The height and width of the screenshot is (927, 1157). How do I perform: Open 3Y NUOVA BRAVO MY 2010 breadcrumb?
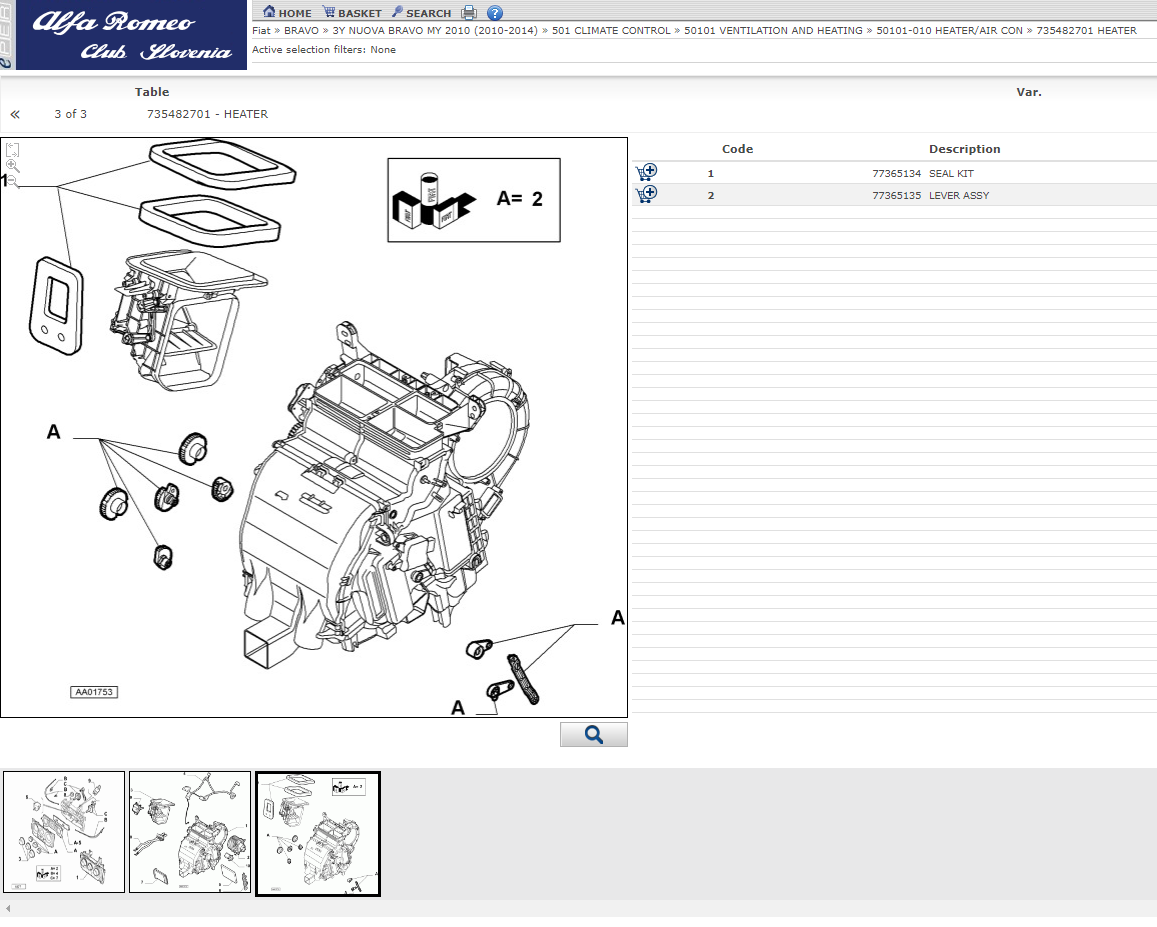pos(435,30)
